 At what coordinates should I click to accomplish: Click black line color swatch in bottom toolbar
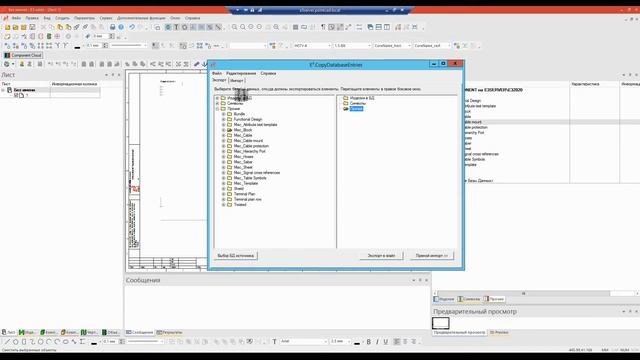point(94,342)
